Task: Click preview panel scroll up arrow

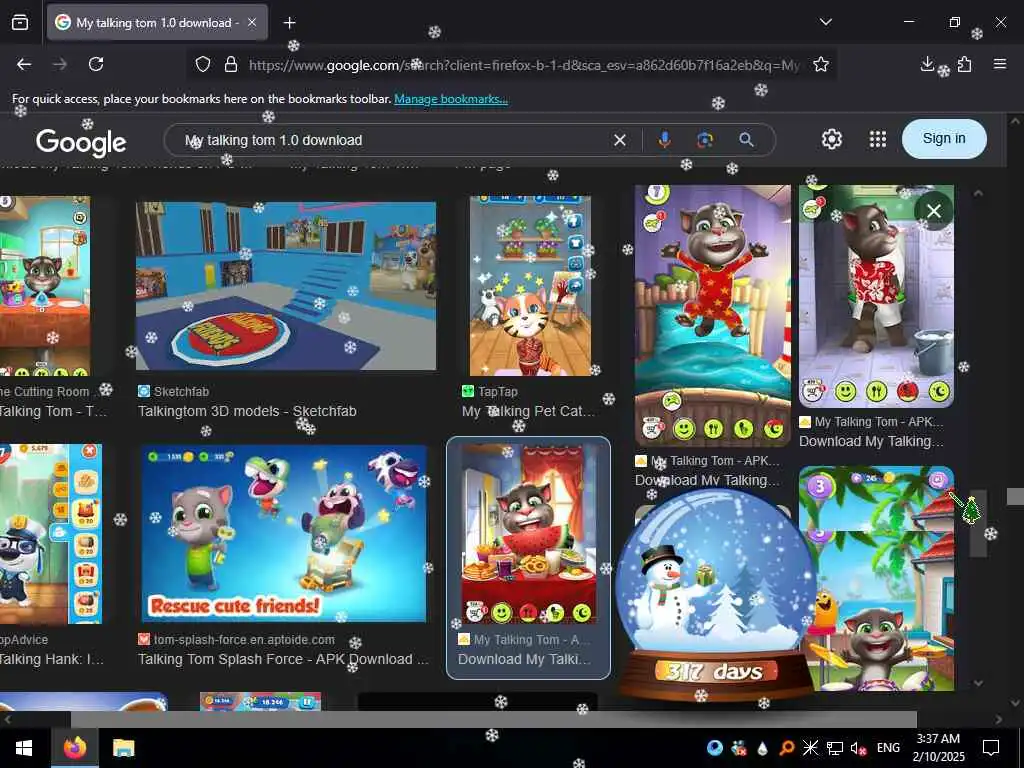Action: [978, 193]
